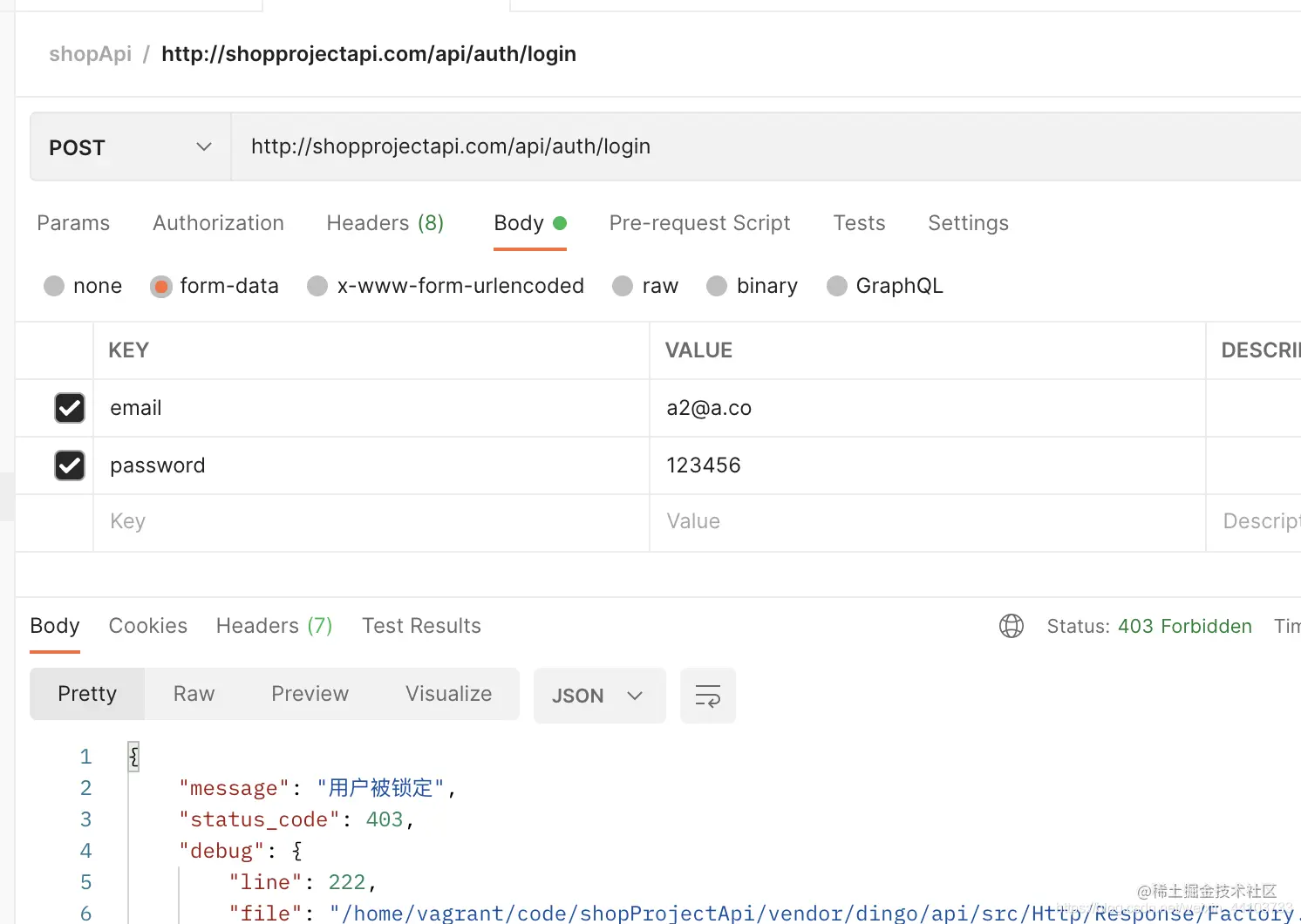Open request Headers (8) tab

(x=385, y=223)
